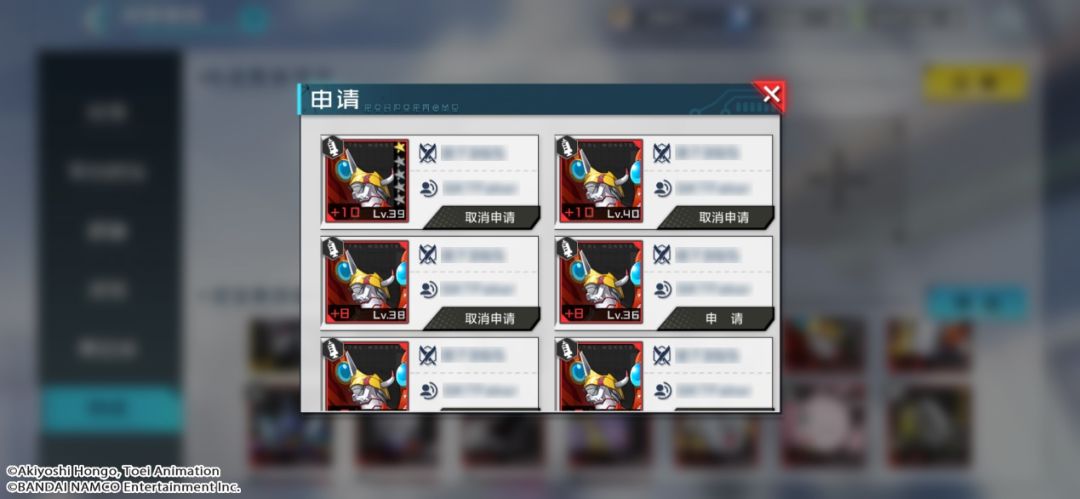Open the Lv.38 +8 Digimon portrait
The height and width of the screenshot is (499, 1080).
click(366, 282)
